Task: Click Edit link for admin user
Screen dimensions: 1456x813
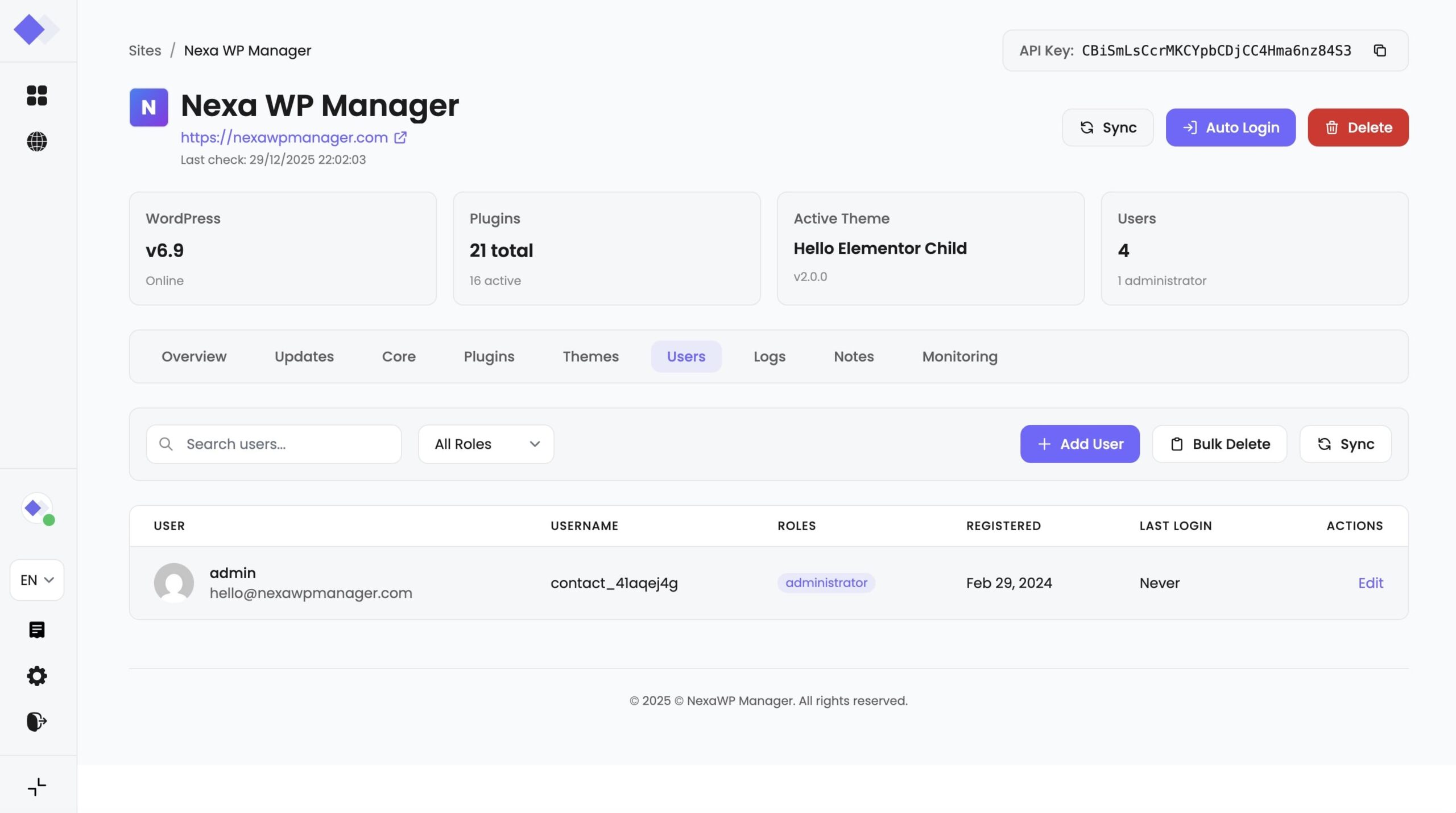Action: (1370, 583)
